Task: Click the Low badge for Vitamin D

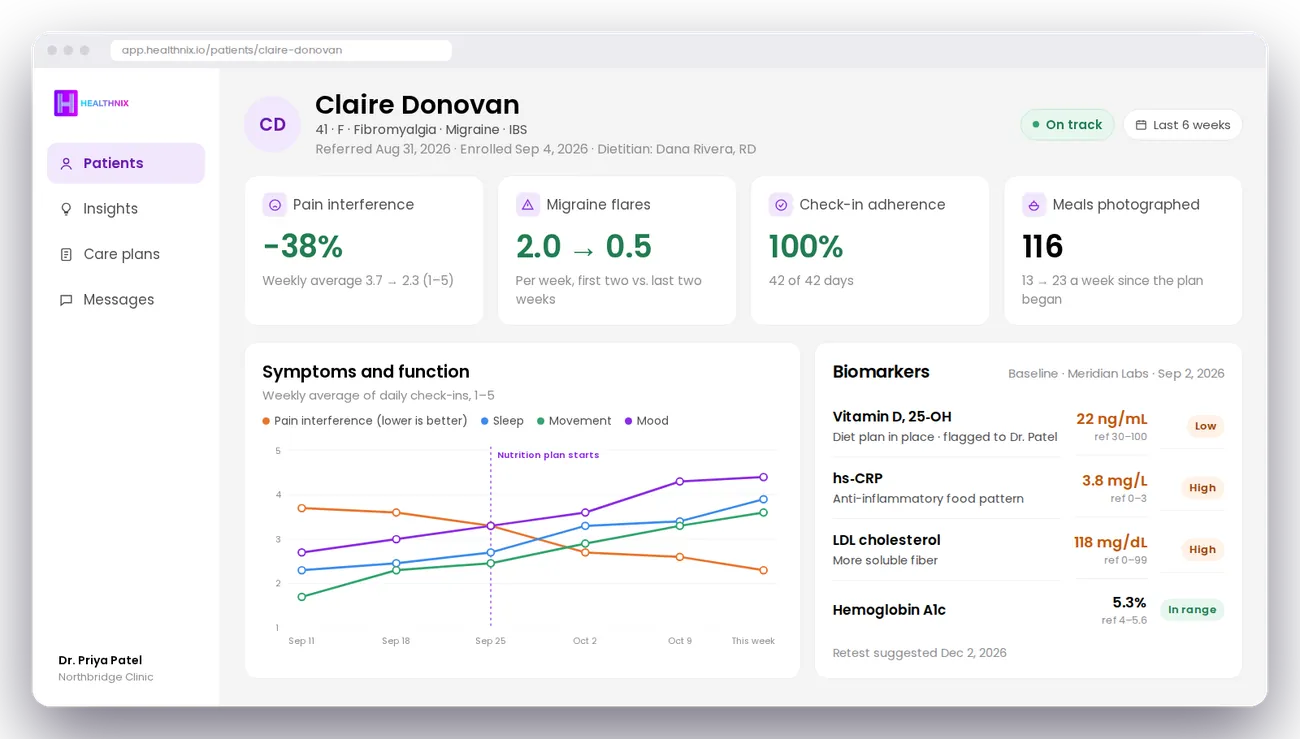Action: point(1205,426)
